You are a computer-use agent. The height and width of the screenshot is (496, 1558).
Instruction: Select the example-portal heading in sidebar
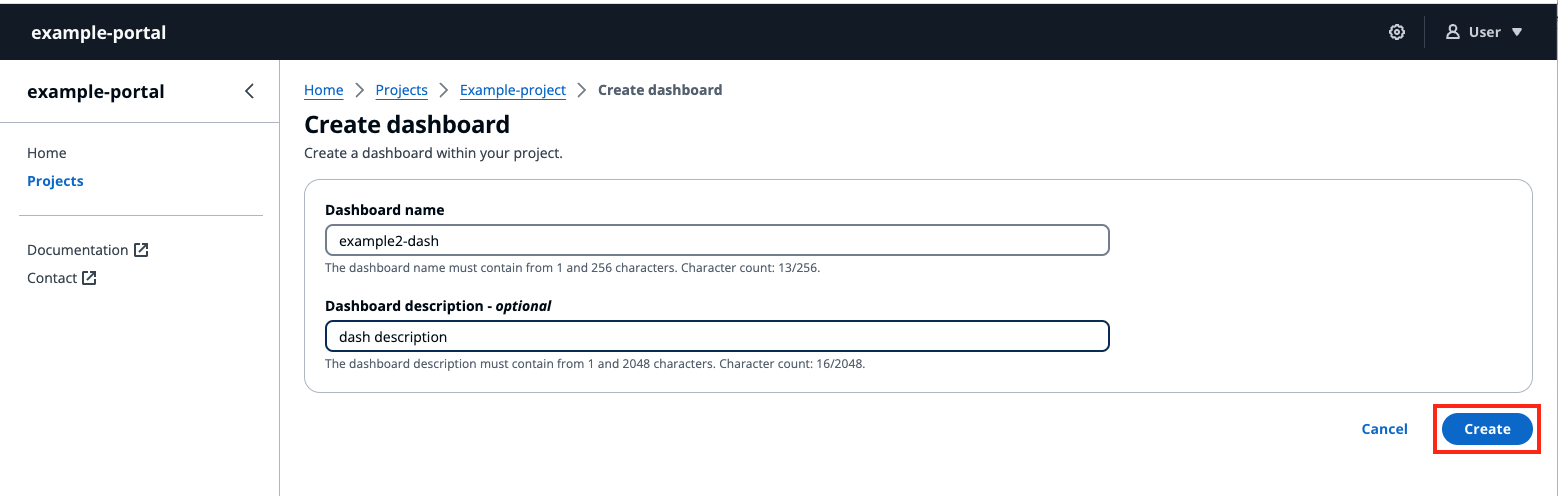(96, 92)
